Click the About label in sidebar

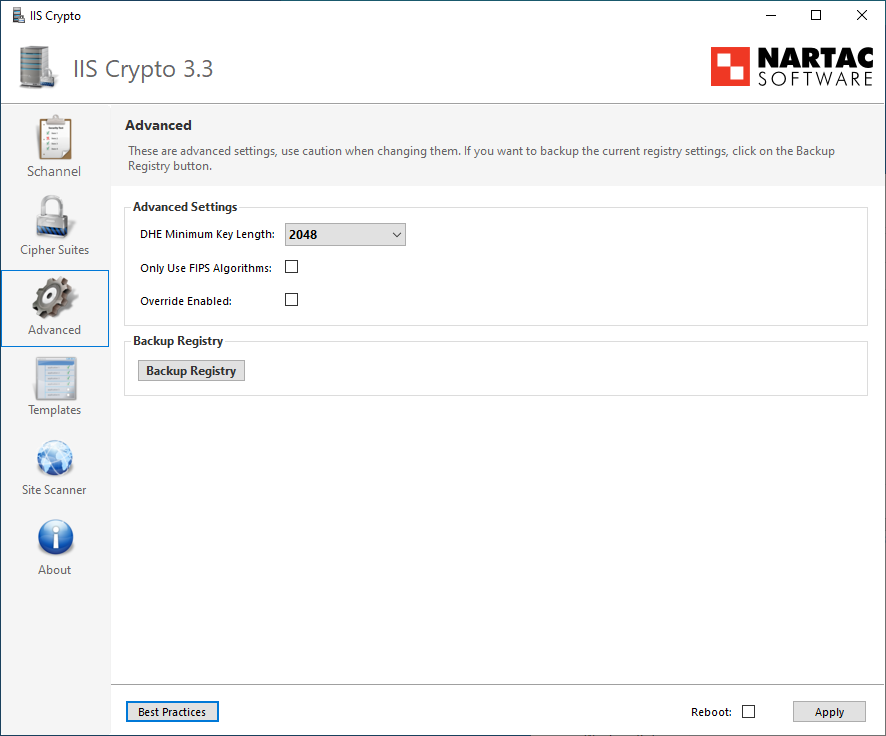coord(54,570)
